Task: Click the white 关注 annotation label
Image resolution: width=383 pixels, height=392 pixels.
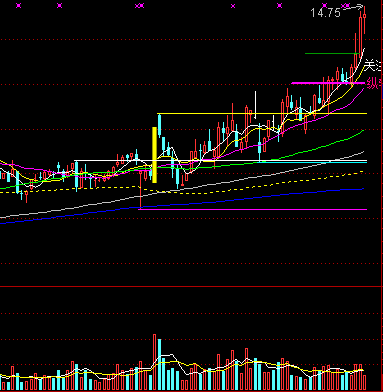Action: tap(373, 65)
